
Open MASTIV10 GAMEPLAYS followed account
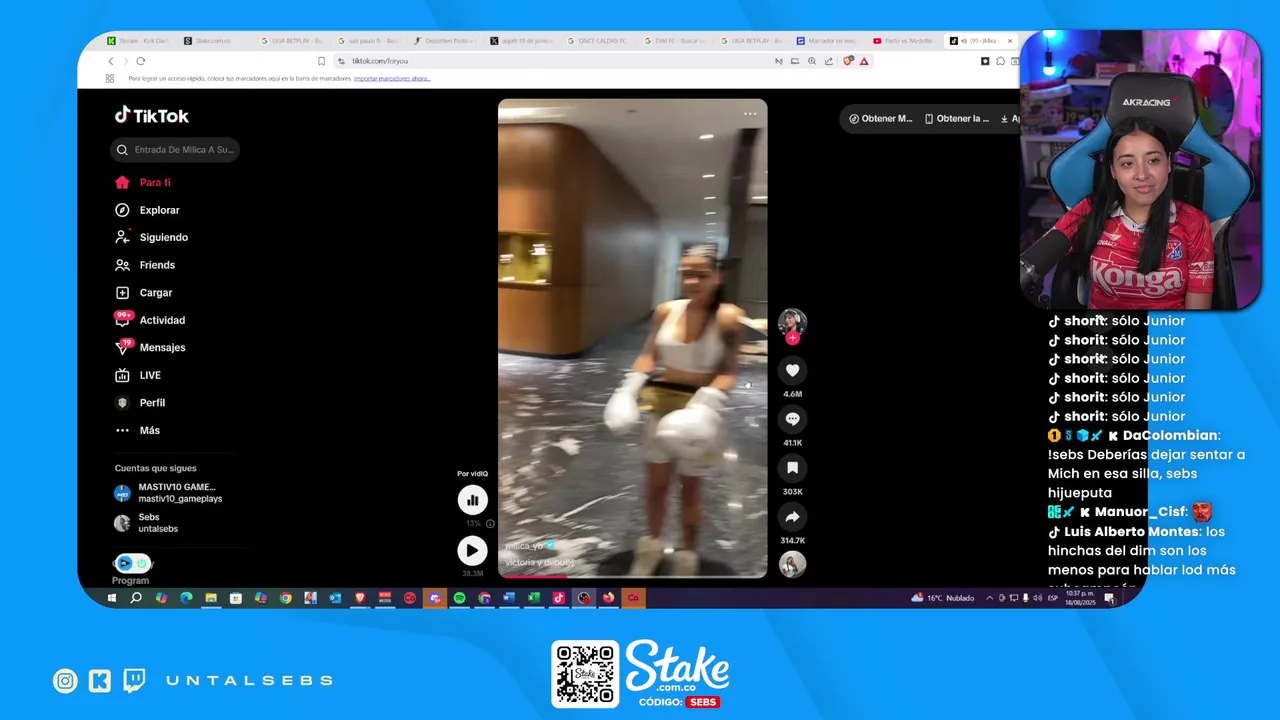168,493
